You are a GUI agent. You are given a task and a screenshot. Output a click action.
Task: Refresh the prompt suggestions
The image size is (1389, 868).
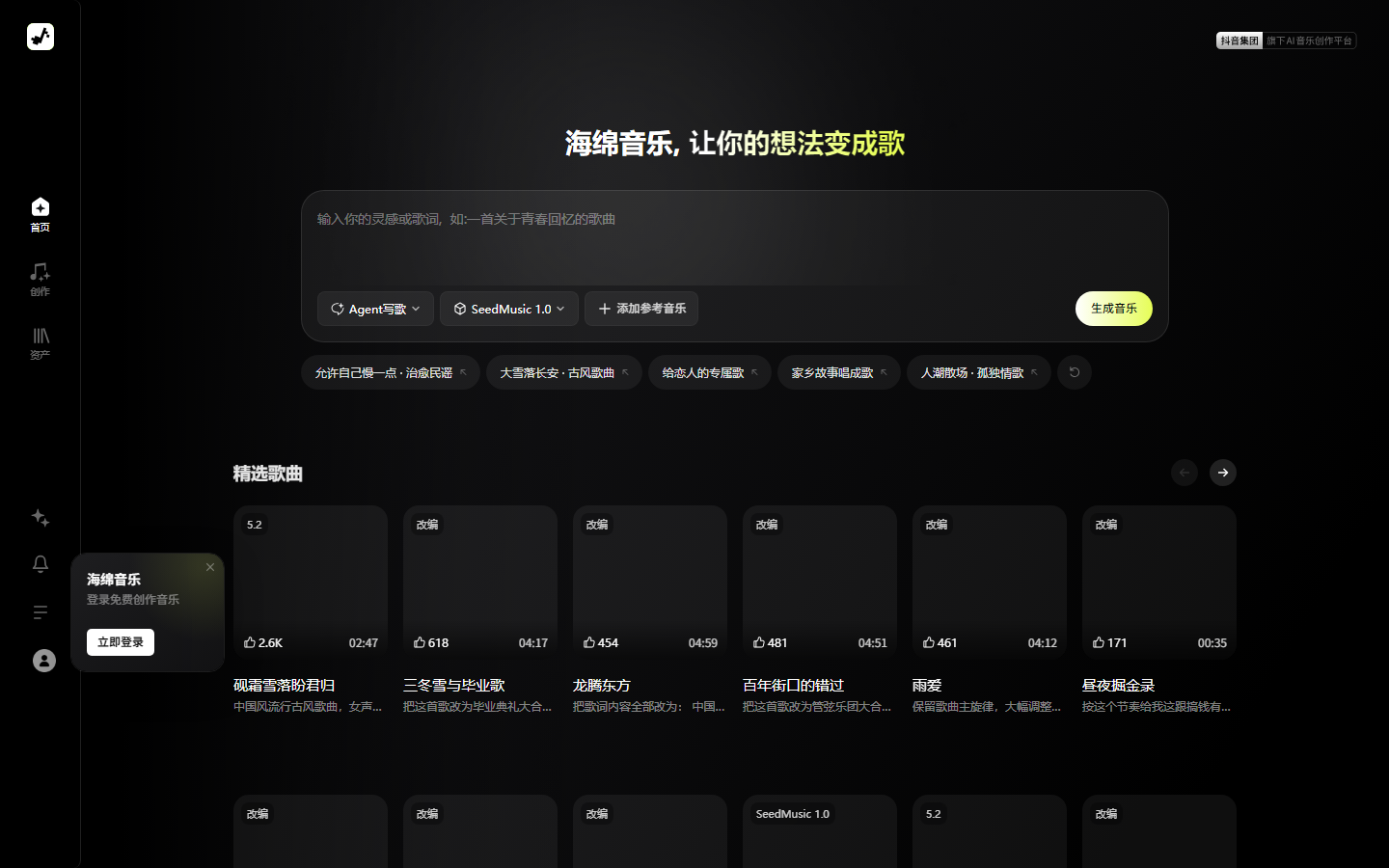pyautogui.click(x=1075, y=372)
